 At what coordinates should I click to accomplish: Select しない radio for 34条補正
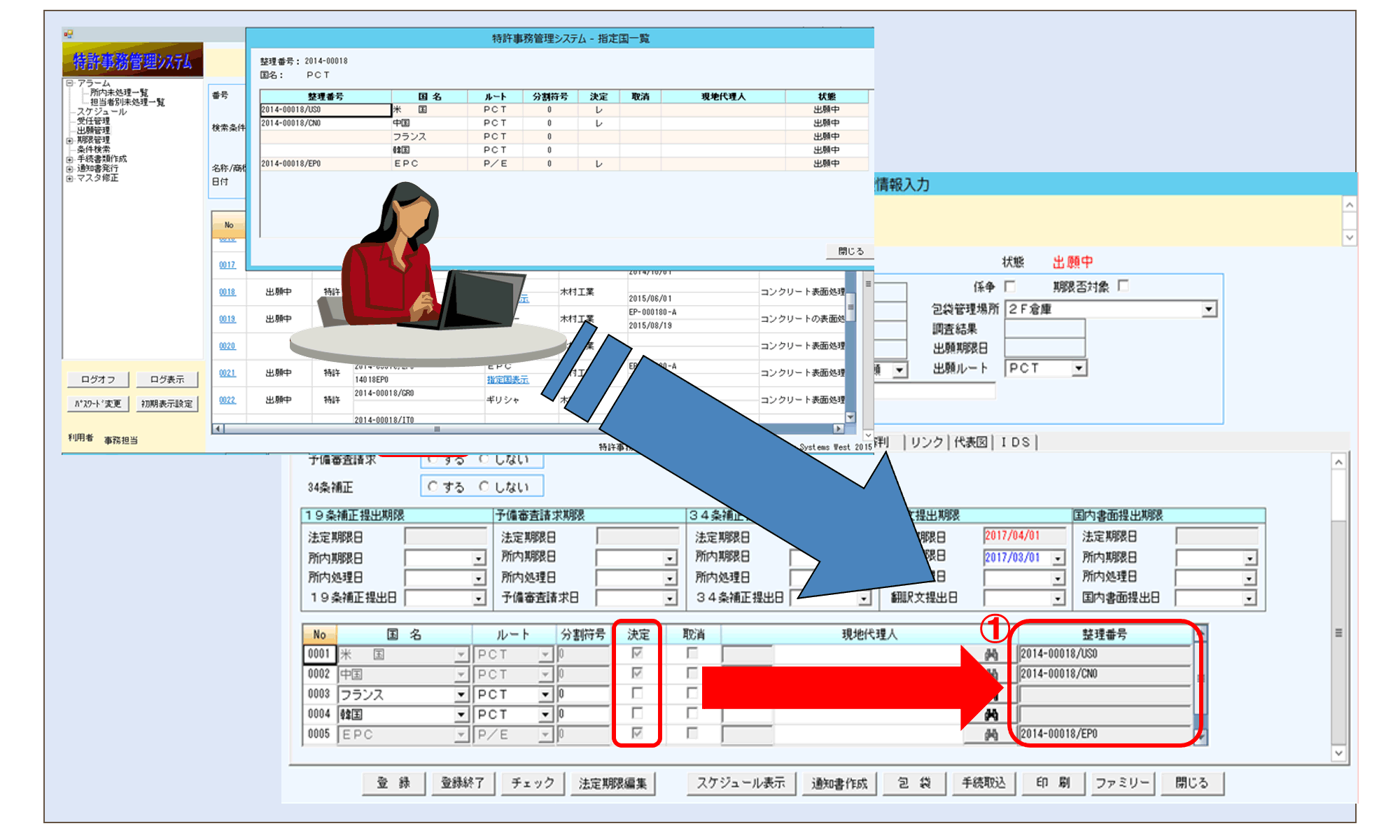coord(484,486)
